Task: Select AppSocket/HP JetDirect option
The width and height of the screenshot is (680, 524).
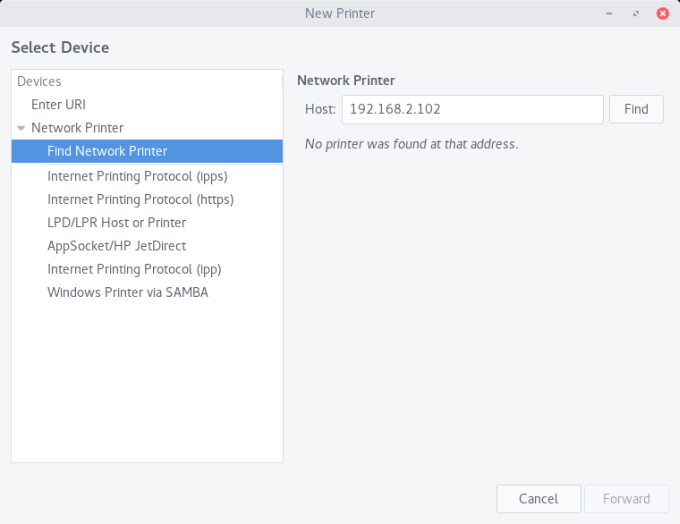Action: [116, 246]
